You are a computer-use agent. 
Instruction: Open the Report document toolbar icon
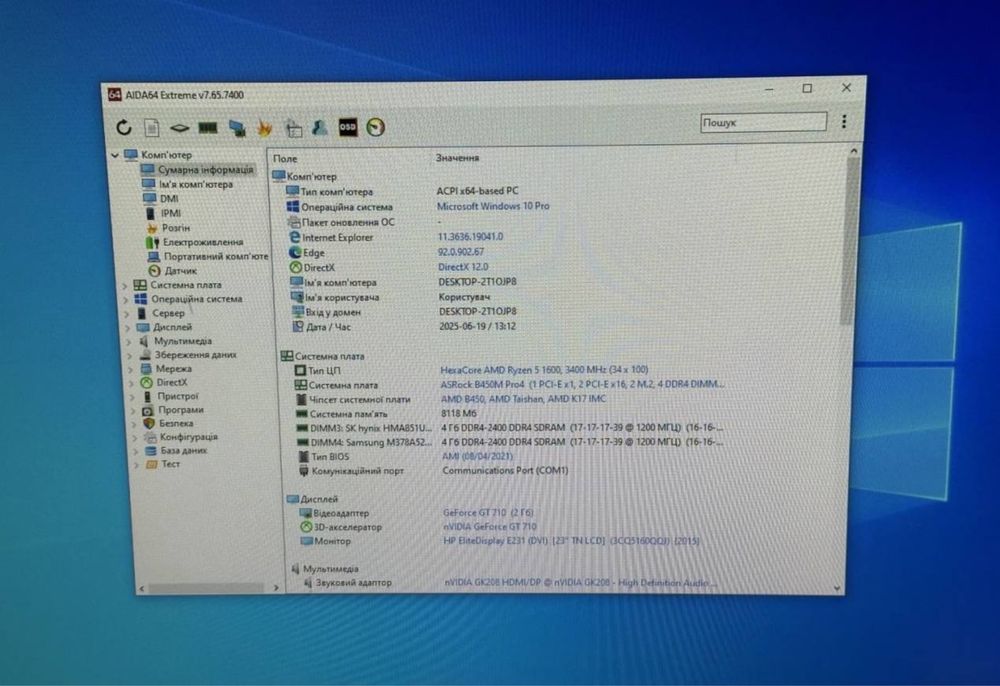click(x=152, y=128)
